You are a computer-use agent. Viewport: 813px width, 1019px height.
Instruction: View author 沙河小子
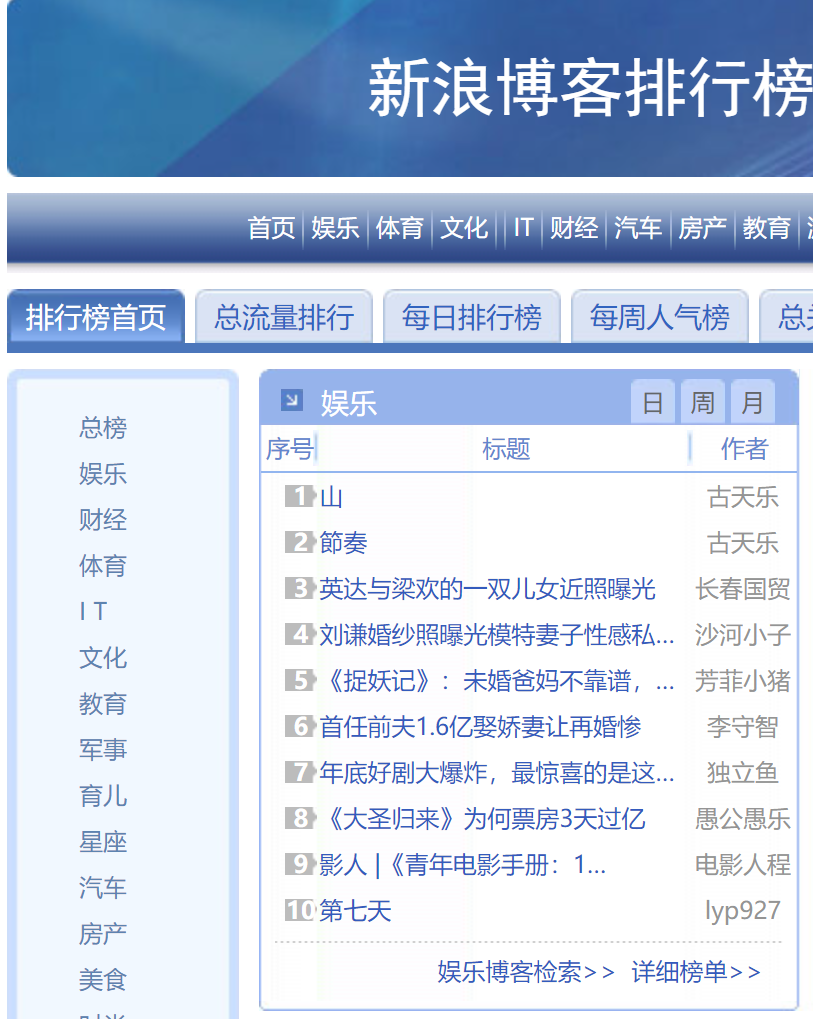(x=743, y=635)
